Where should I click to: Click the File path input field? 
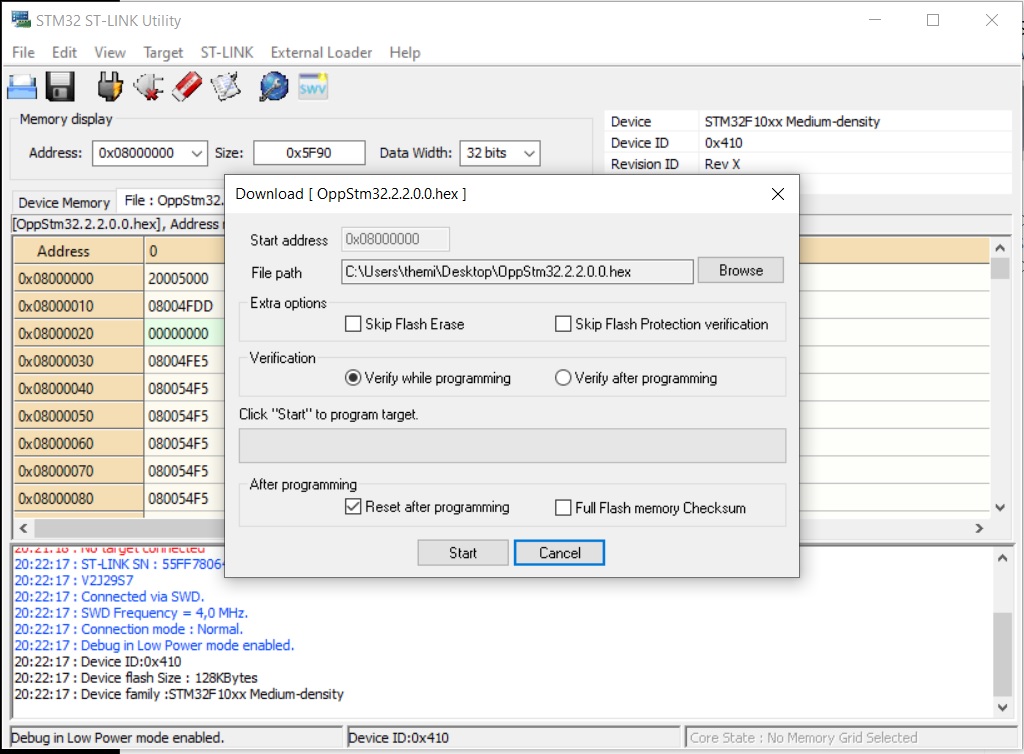tap(517, 272)
